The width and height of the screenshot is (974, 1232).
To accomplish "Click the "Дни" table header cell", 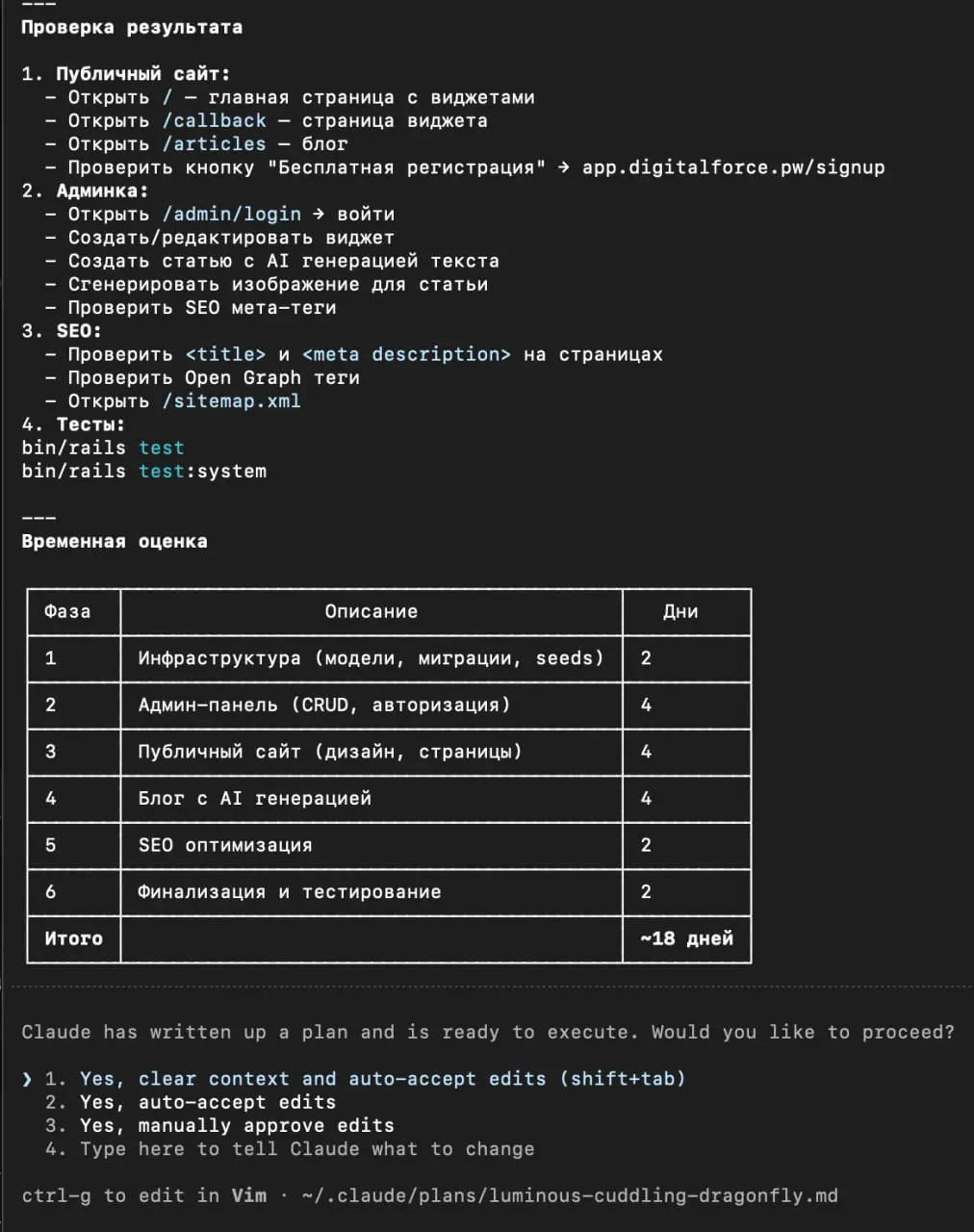I will 686,611.
